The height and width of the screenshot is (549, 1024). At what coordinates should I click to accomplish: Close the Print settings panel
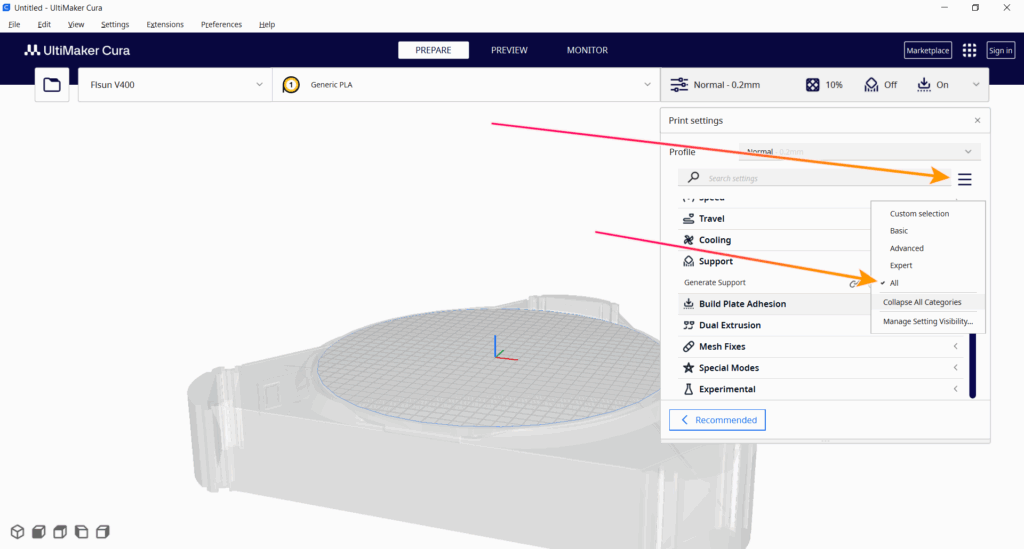click(x=978, y=120)
